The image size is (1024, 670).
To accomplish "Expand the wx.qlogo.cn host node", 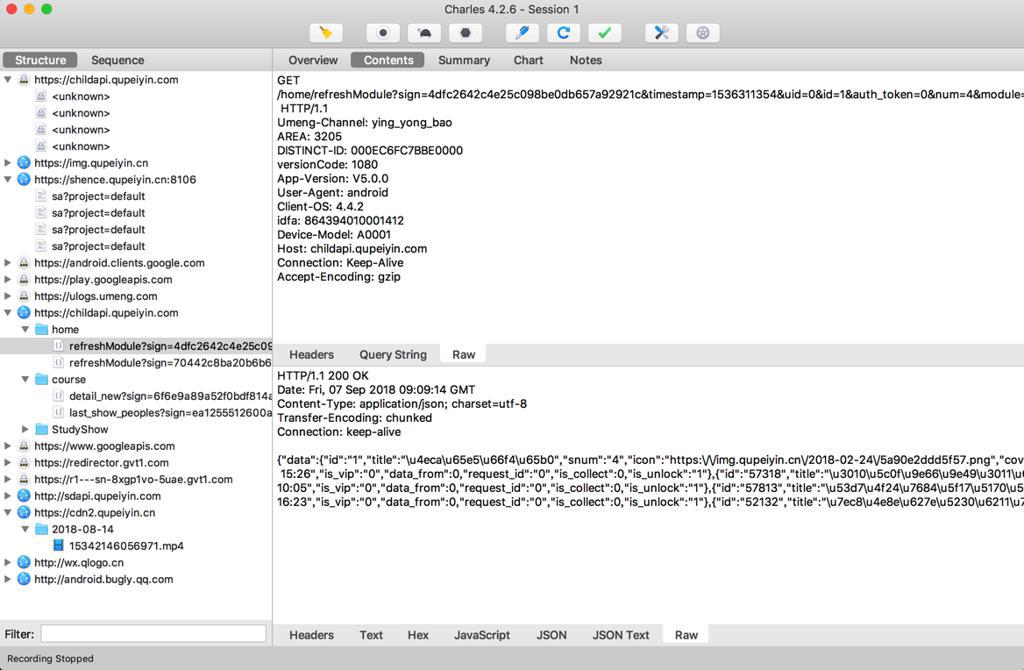I will (x=8, y=562).
